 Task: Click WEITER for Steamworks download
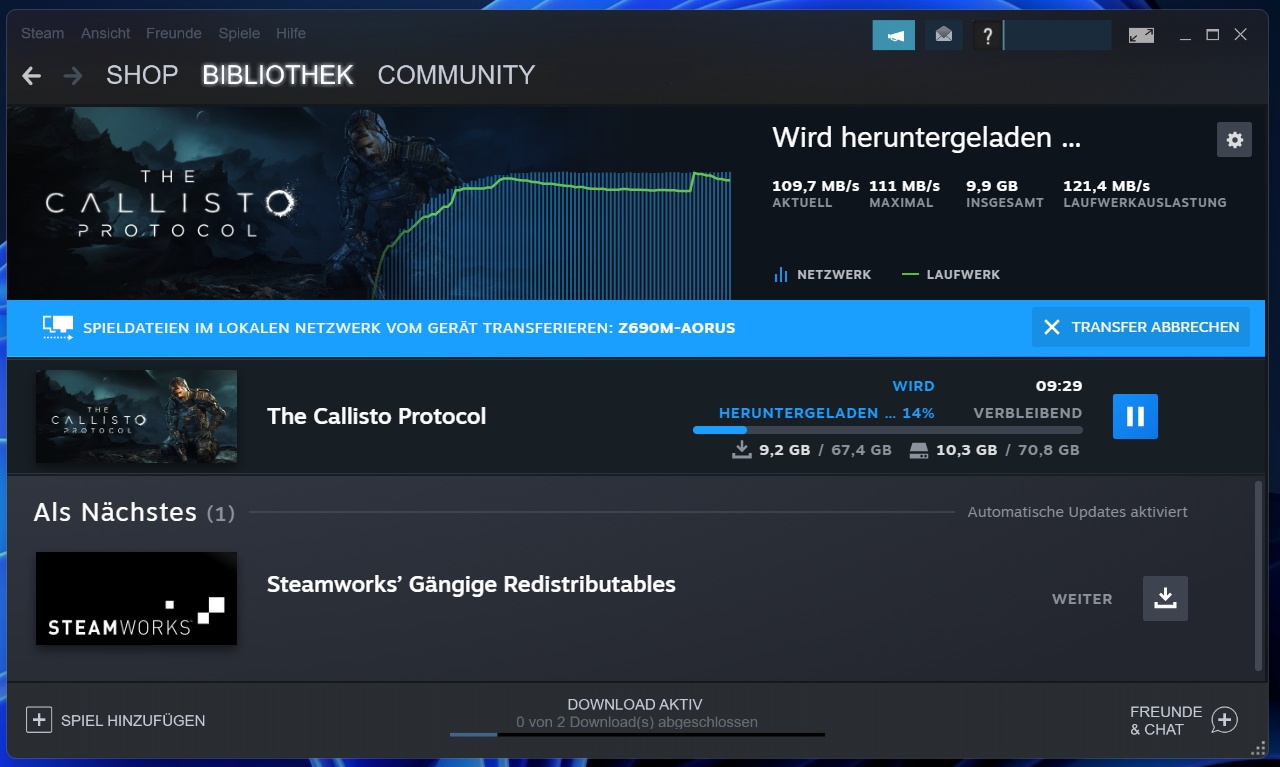[x=1082, y=599]
